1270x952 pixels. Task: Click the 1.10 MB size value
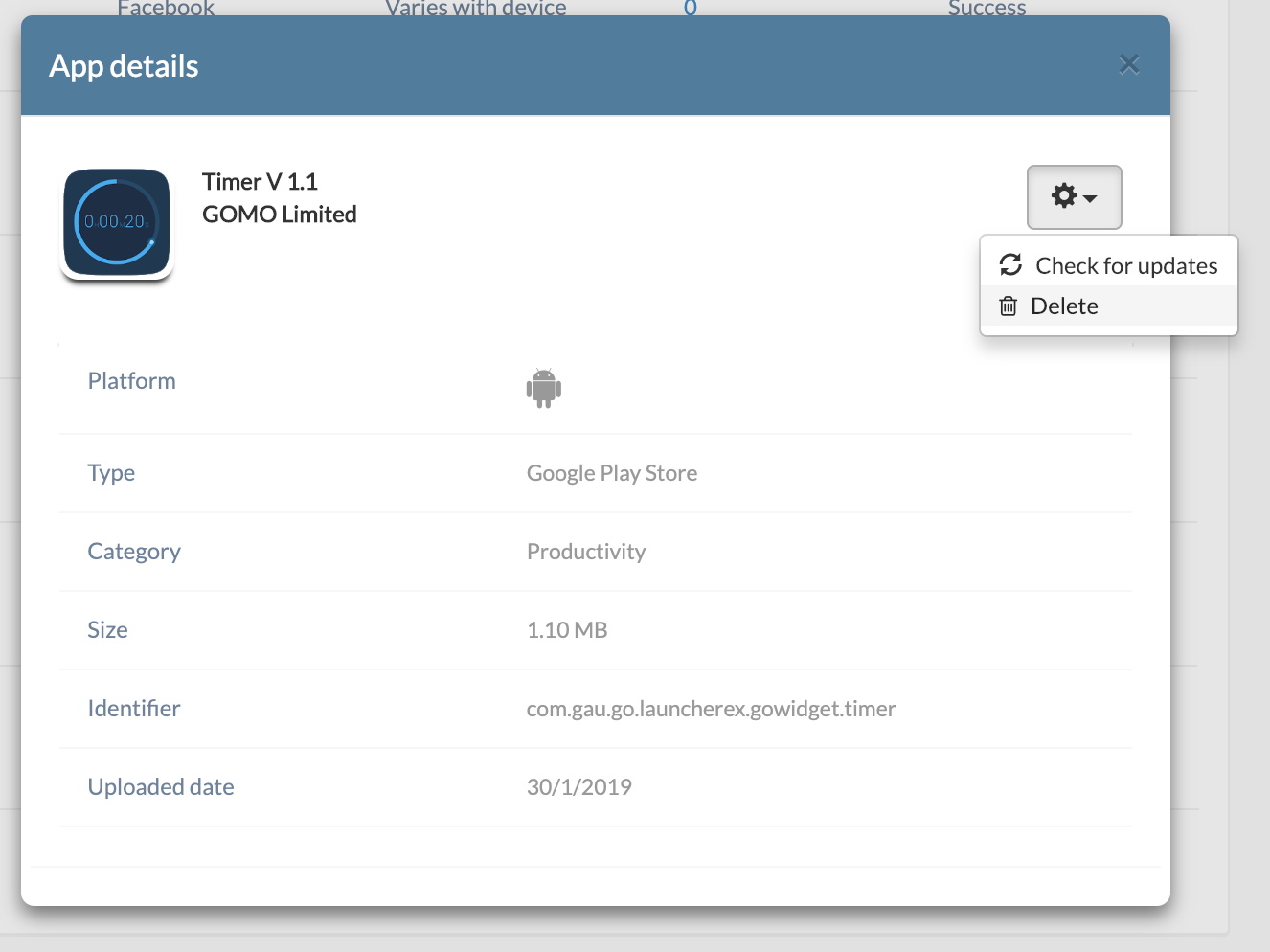567,630
